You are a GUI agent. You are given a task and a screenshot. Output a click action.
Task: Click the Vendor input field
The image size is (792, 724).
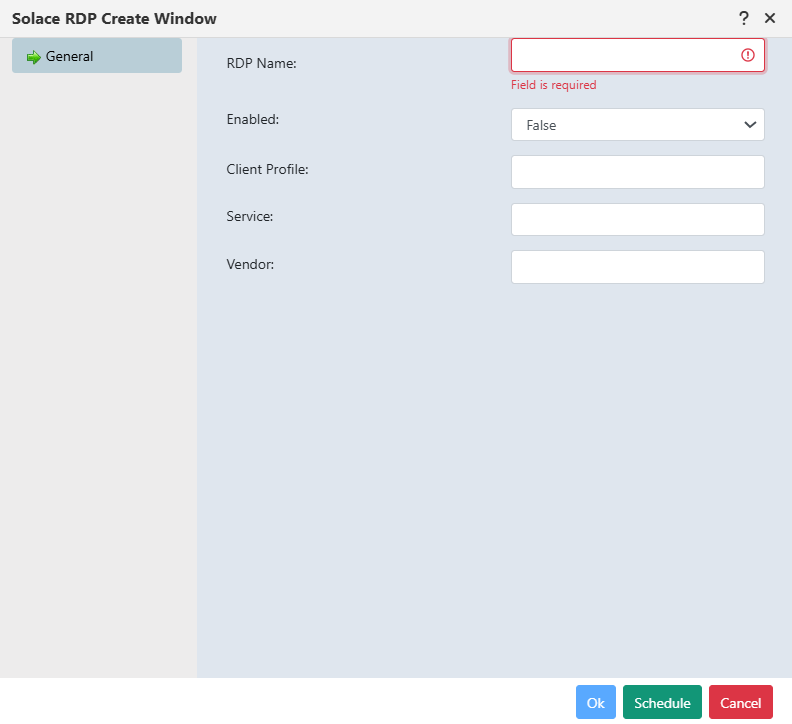(637, 267)
